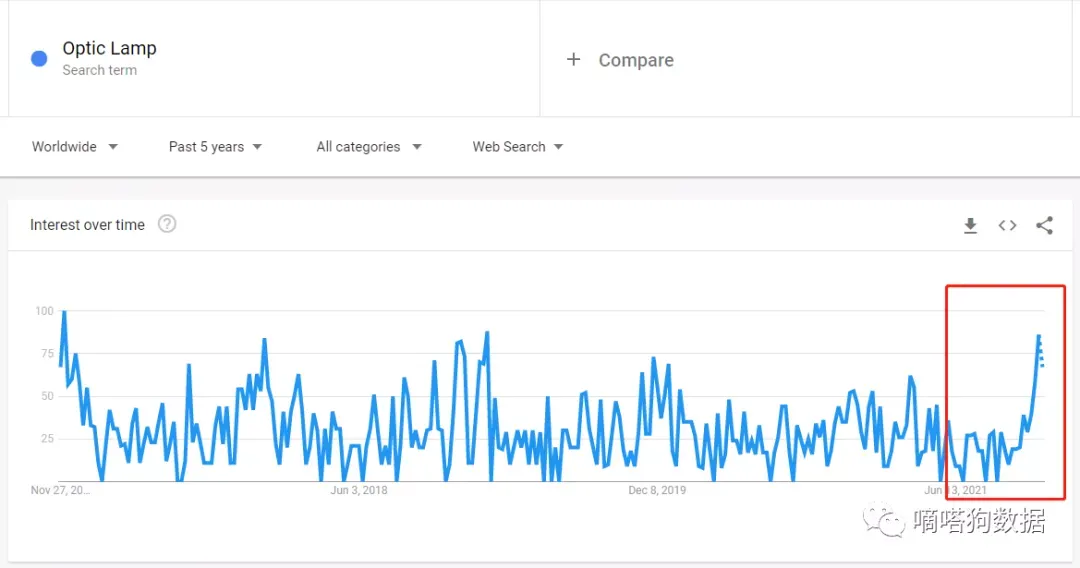Click the blue Optic Lamp color dot
Image resolution: width=1080 pixels, height=568 pixels.
[39, 59]
